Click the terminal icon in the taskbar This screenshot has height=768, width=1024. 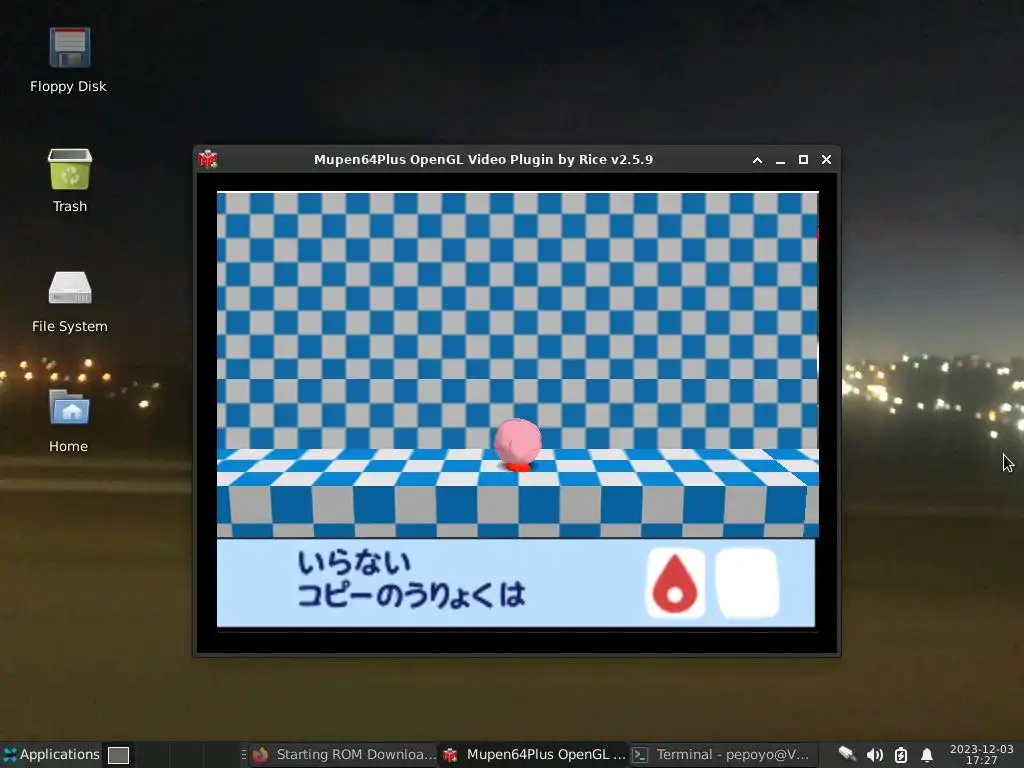click(641, 755)
